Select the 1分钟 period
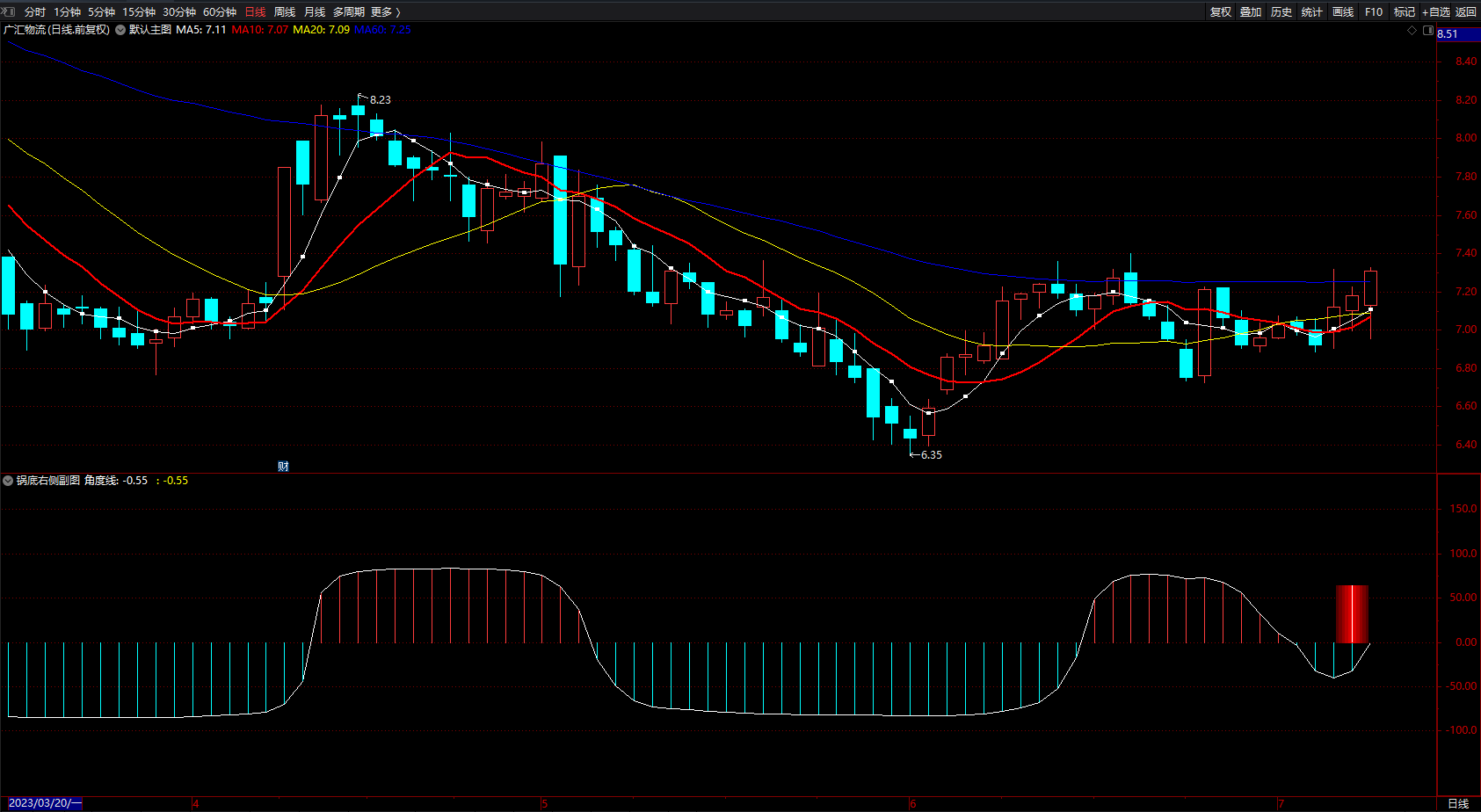 point(68,11)
